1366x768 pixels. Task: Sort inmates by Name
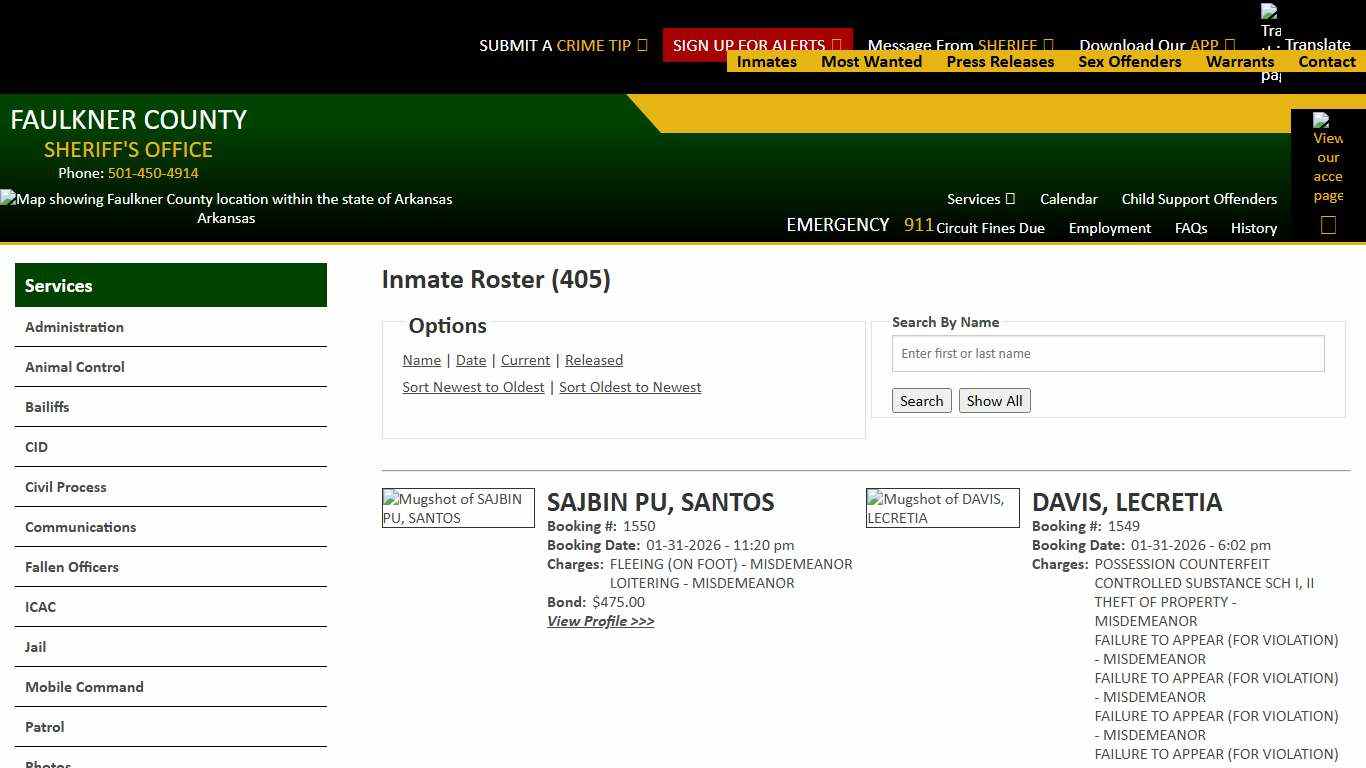coord(421,360)
